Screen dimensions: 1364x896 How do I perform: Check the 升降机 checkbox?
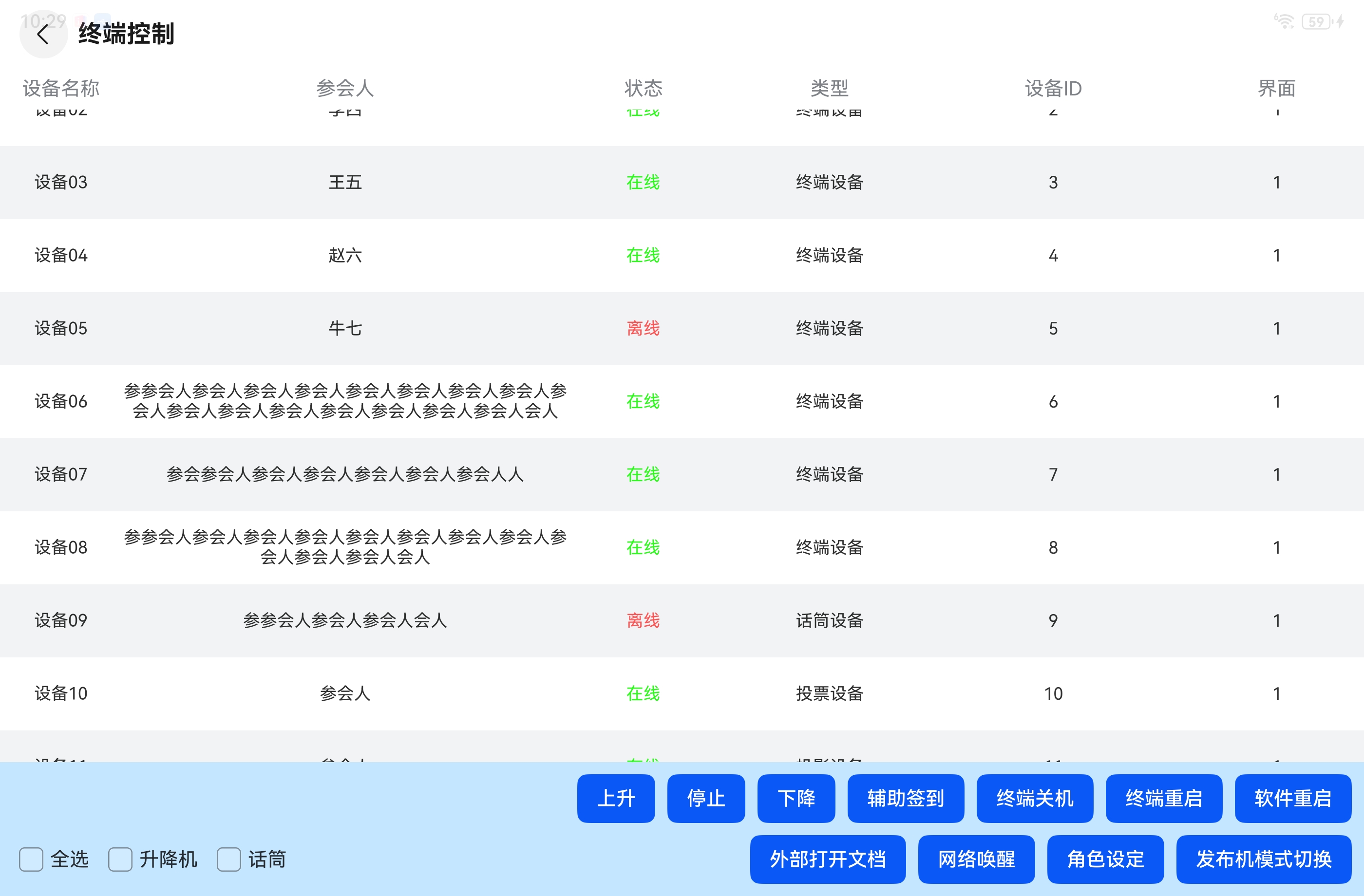click(120, 859)
